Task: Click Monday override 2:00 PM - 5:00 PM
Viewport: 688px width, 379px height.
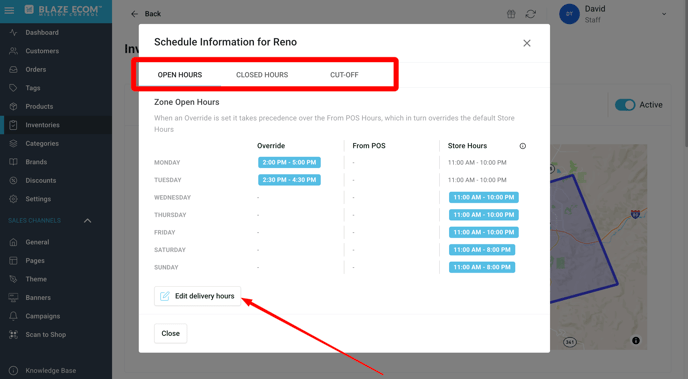Action: click(289, 162)
